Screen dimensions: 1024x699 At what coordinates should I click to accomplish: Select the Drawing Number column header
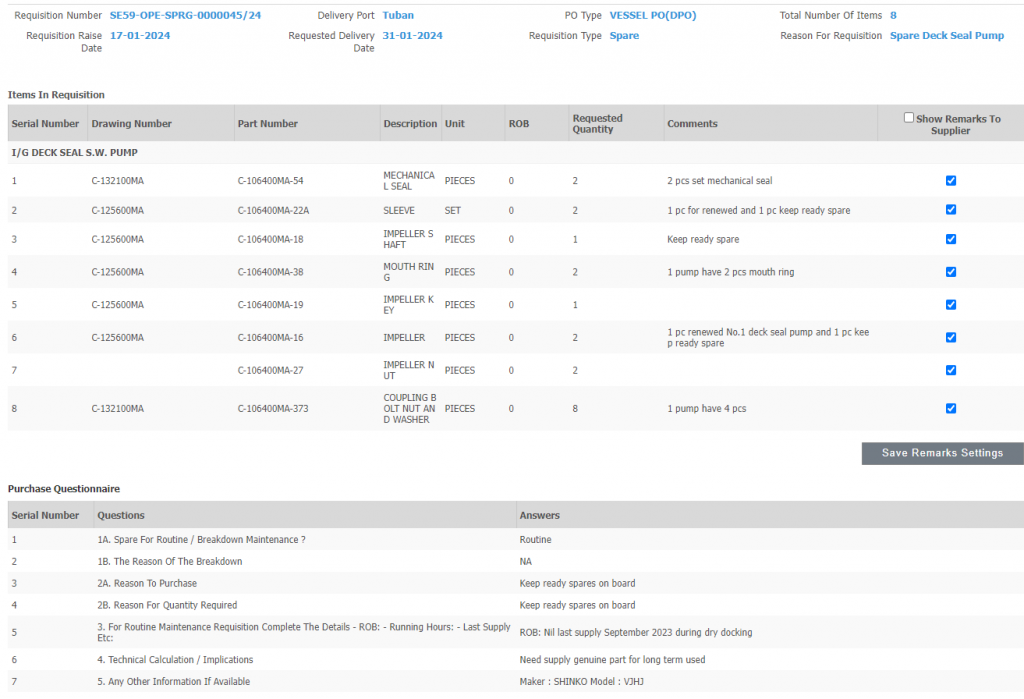(131, 124)
